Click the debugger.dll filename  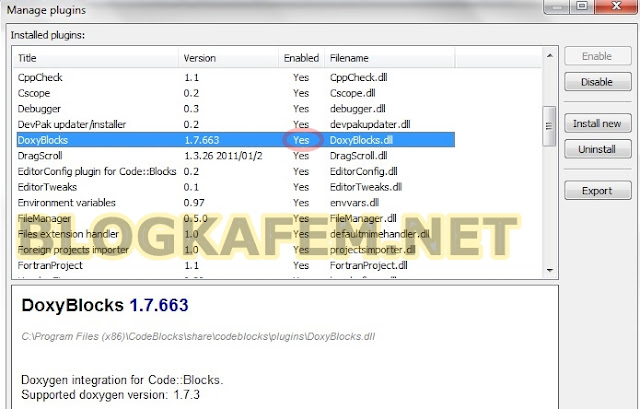tap(358, 109)
